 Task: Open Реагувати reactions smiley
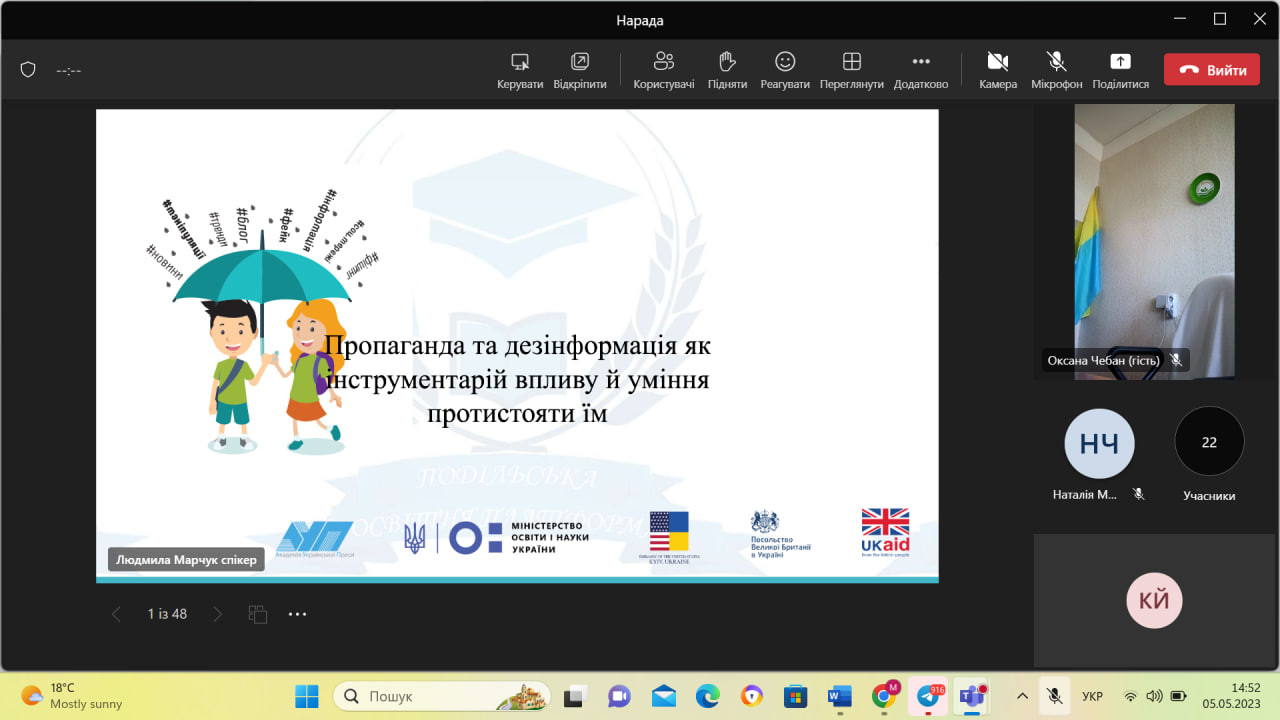coord(785,62)
